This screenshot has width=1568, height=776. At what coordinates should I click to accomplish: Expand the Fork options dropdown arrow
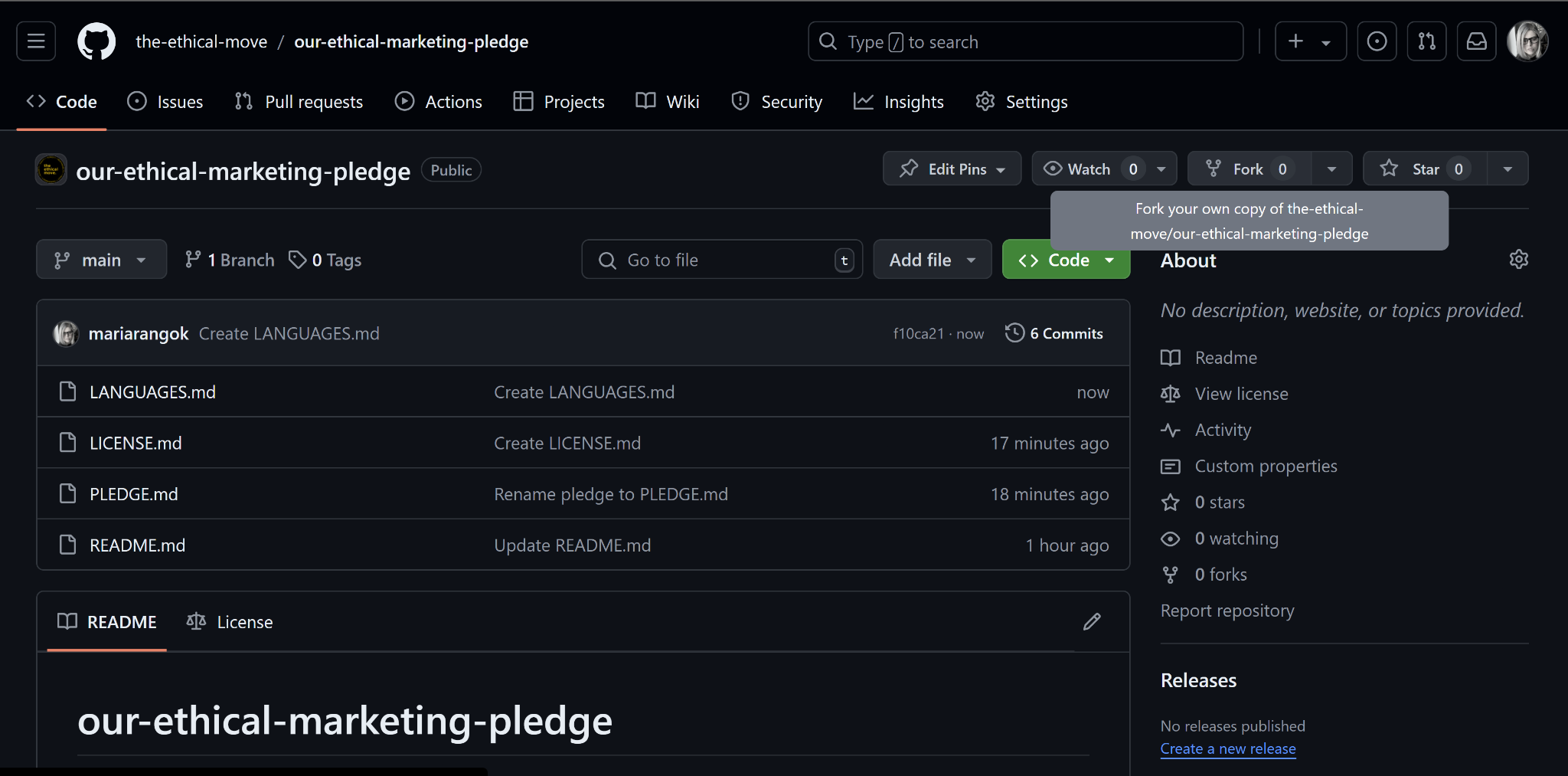coord(1331,169)
